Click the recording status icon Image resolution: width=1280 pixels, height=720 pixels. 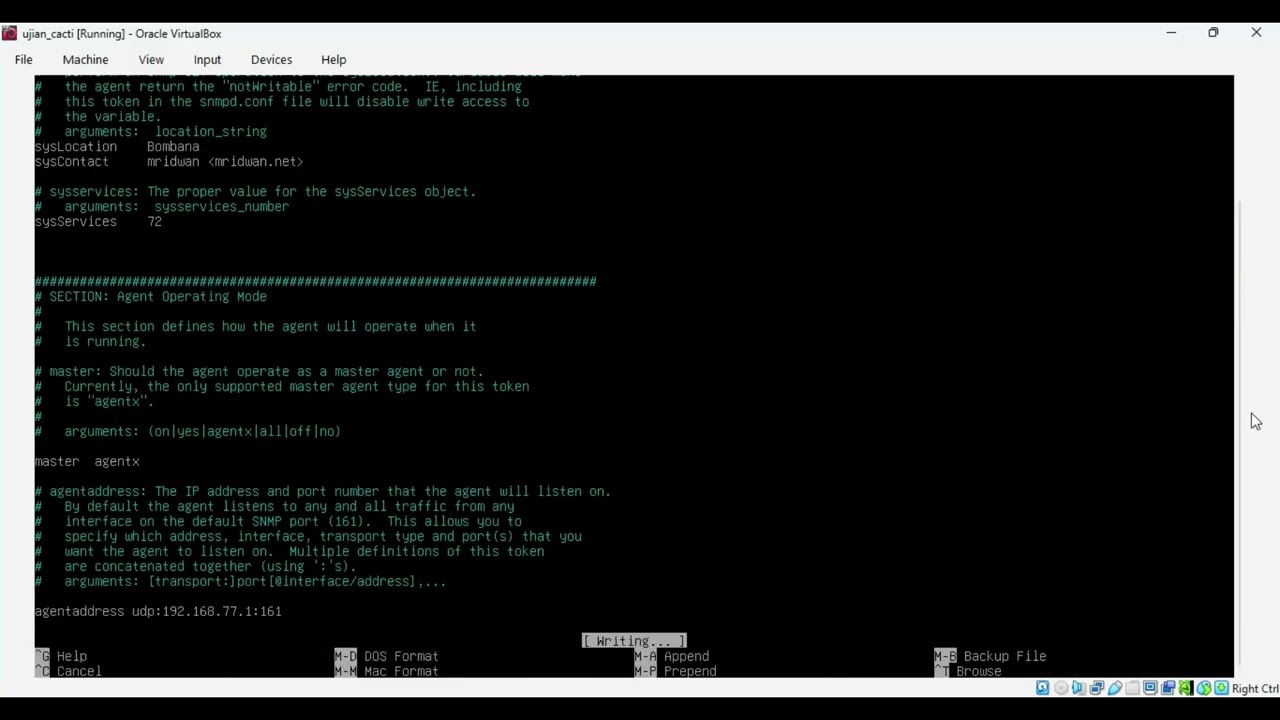pos(1168,688)
